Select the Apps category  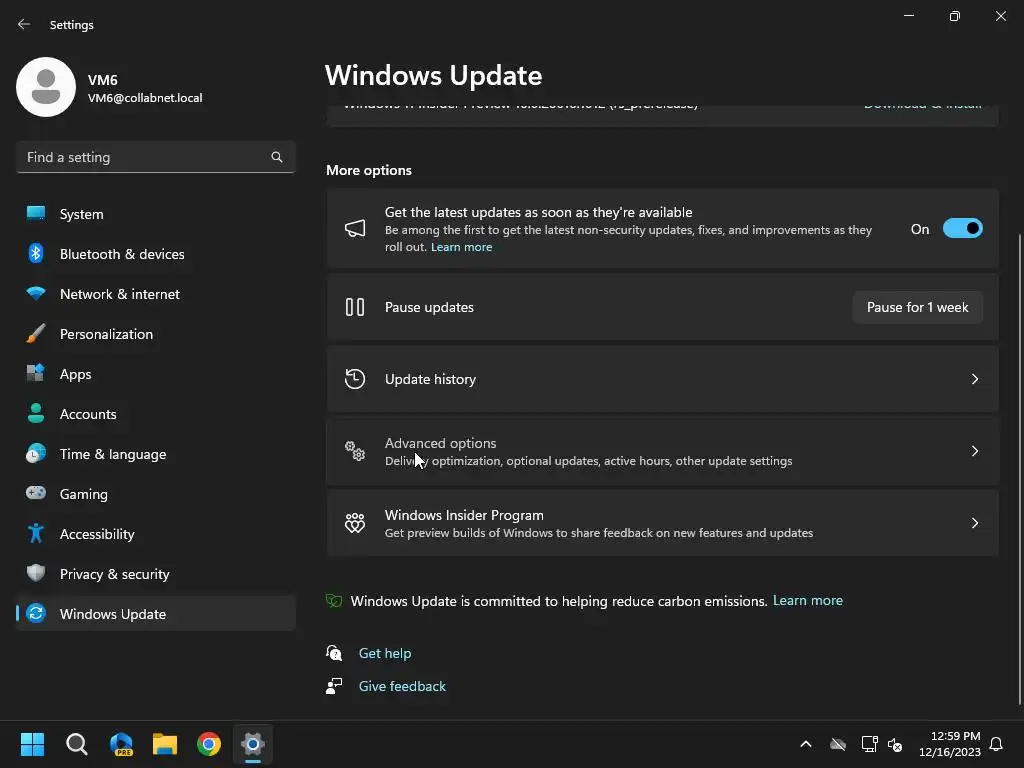coord(155,374)
